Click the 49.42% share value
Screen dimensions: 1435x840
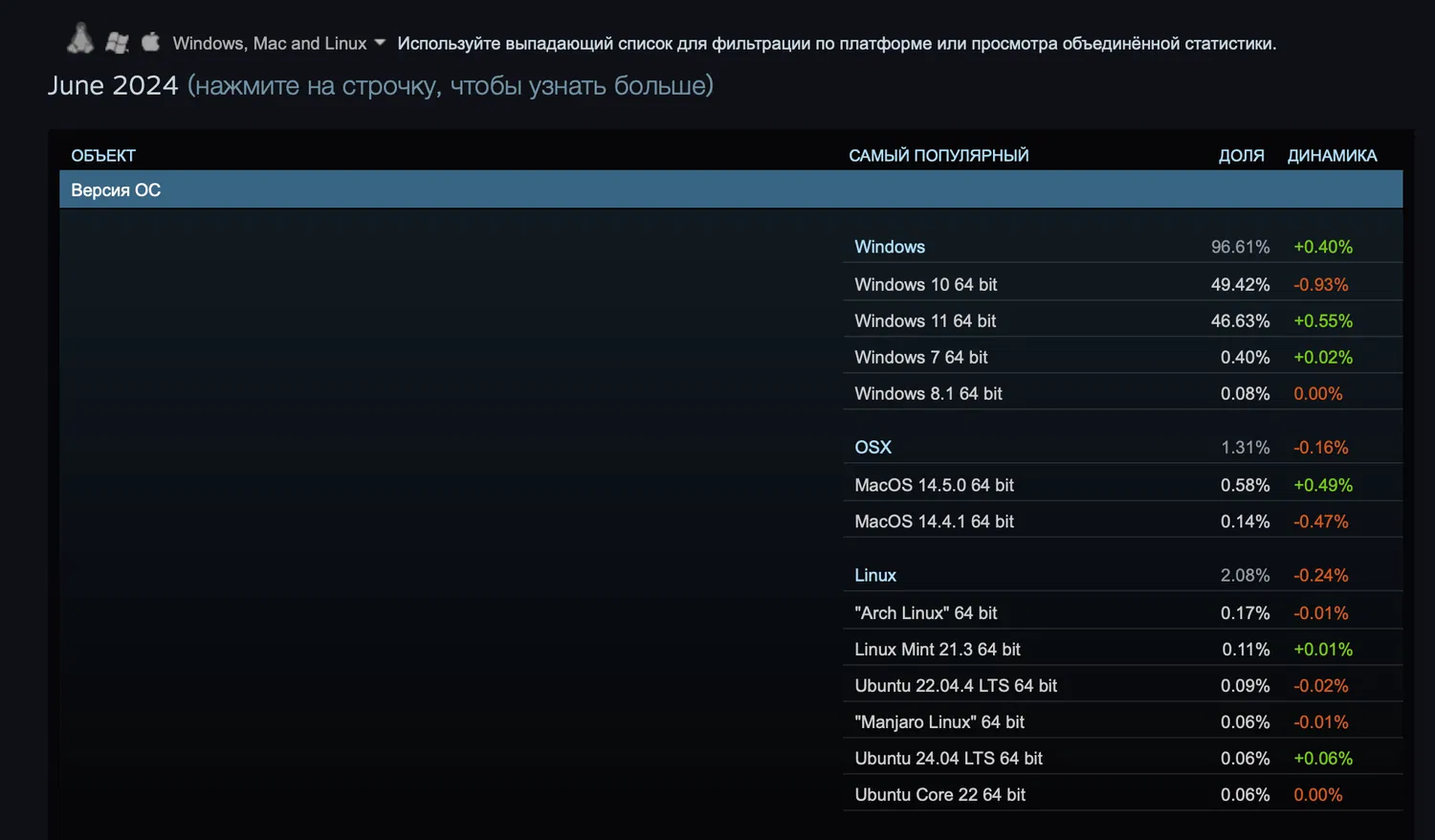1240,284
